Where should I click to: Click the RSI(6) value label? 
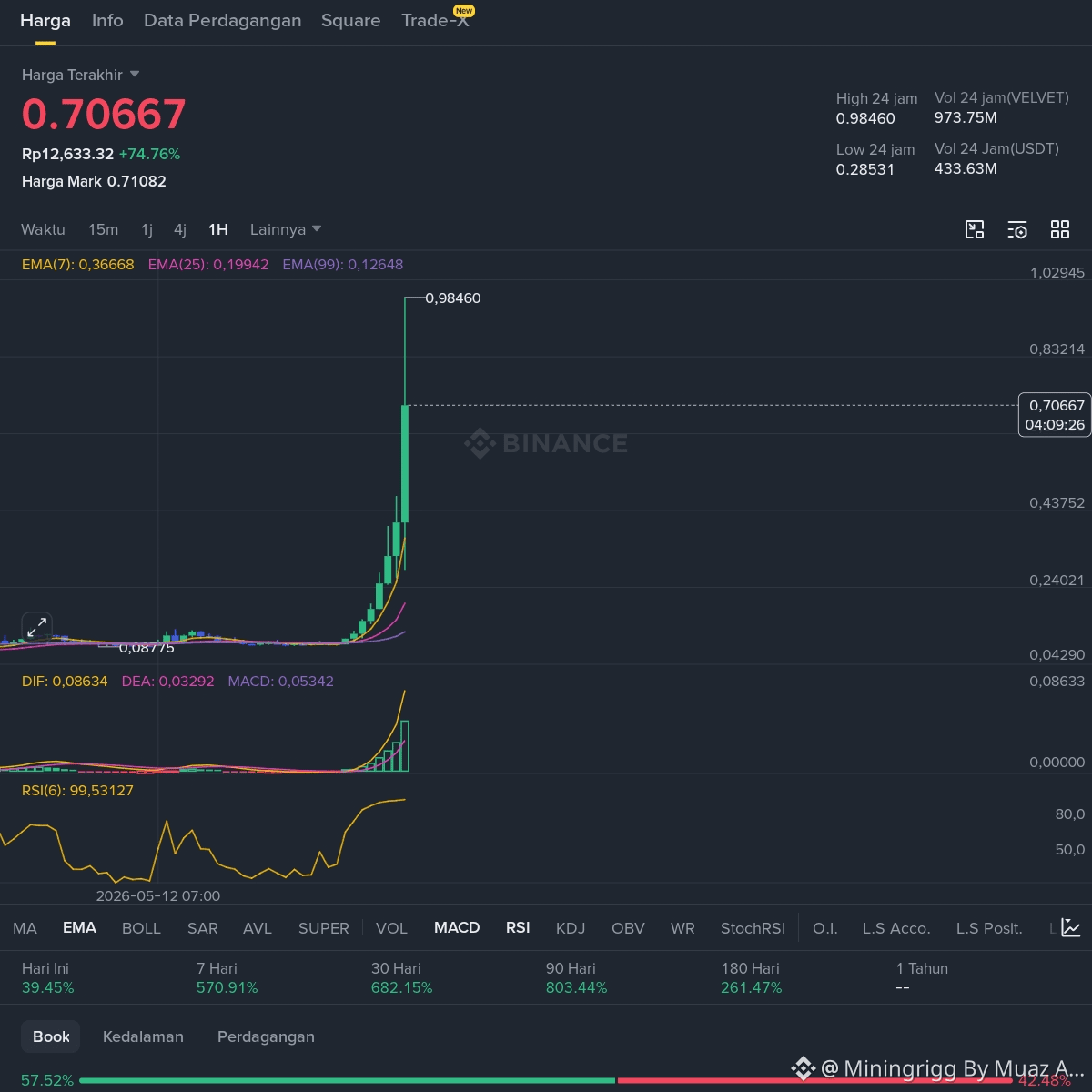77,790
